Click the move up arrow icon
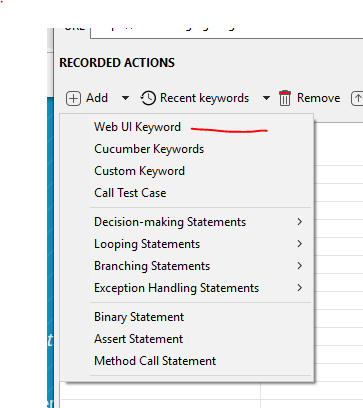This screenshot has width=363, height=408. [357, 99]
